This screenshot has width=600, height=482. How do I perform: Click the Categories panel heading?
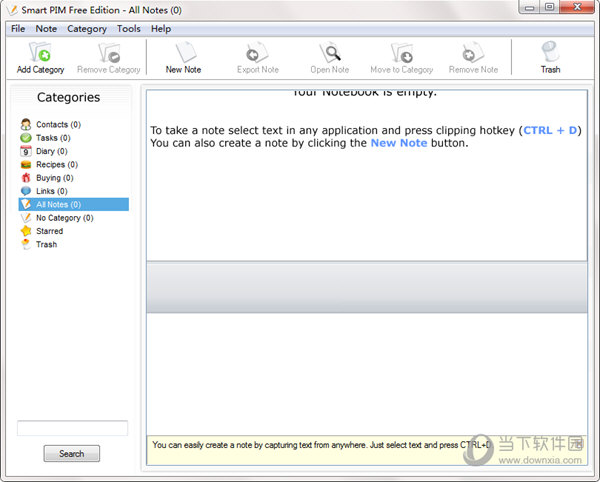pyautogui.click(x=68, y=97)
